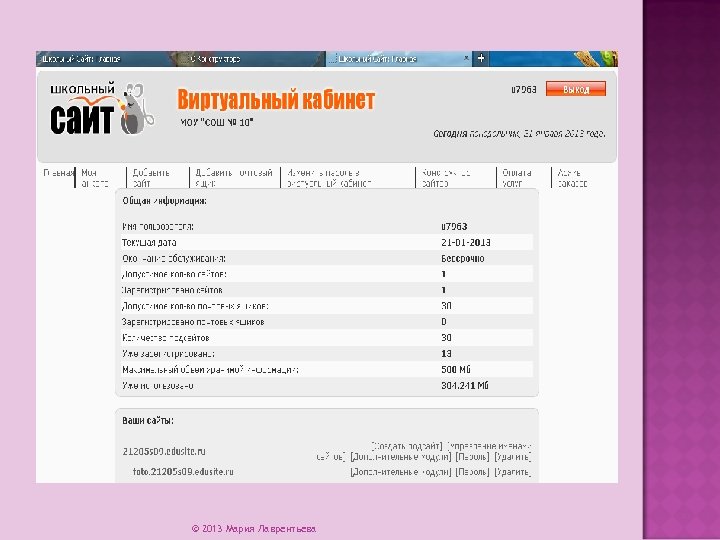This screenshot has width=720, height=540.
Task: Click the Школьный сайт mouse logo
Action: coord(102,109)
